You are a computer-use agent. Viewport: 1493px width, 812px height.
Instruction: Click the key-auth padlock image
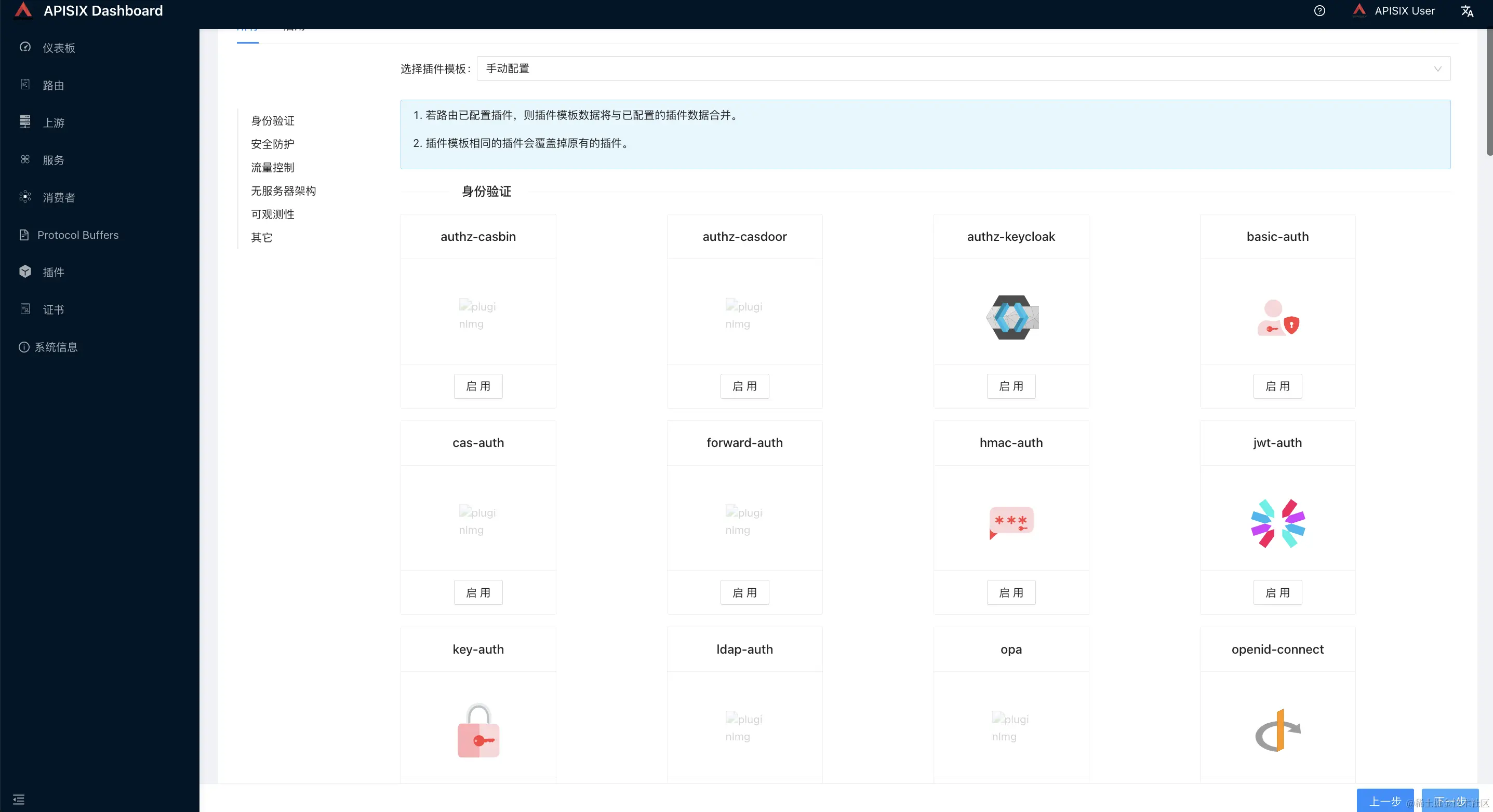(478, 730)
